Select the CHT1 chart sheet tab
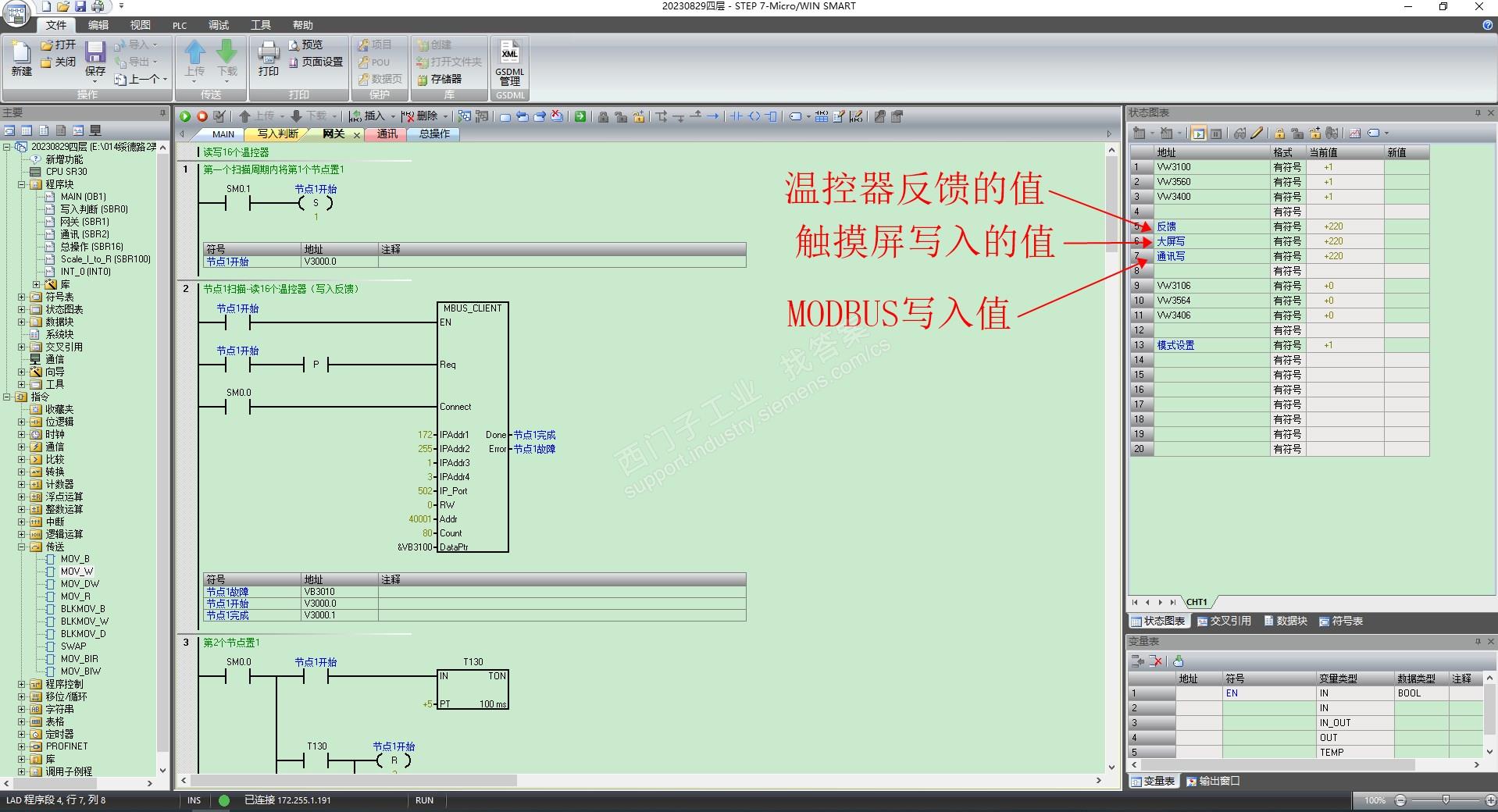This screenshot has height=812, width=1498. pos(1197,602)
